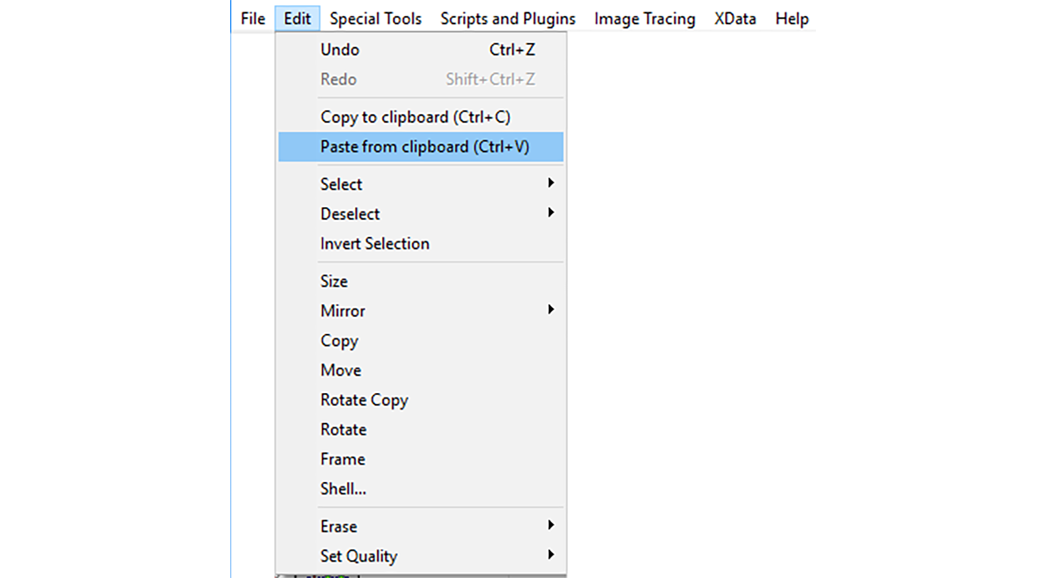This screenshot has width=1050, height=578.
Task: Open the XData menu
Action: point(735,18)
